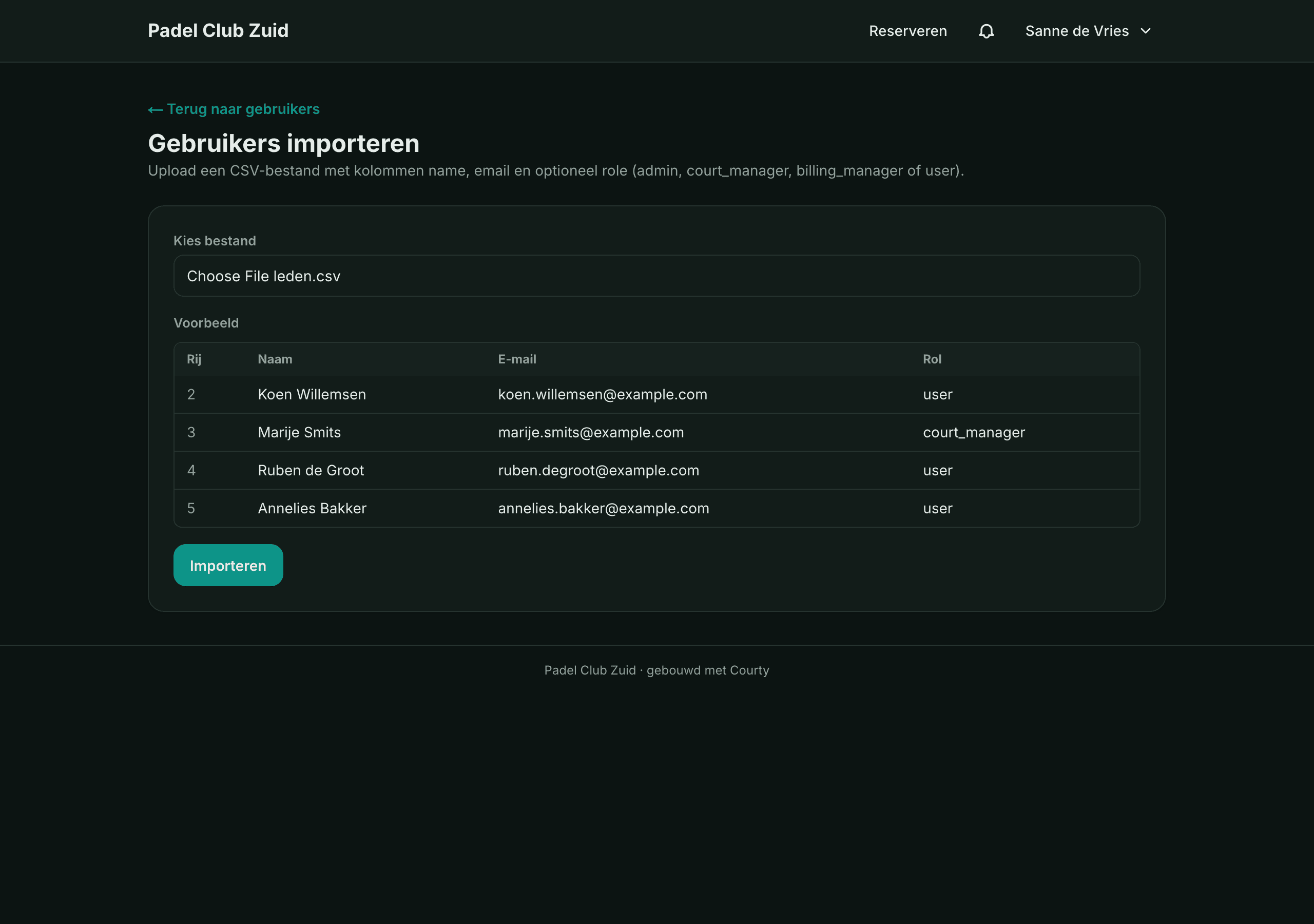
Task: Click the Importeren button
Action: 228,565
